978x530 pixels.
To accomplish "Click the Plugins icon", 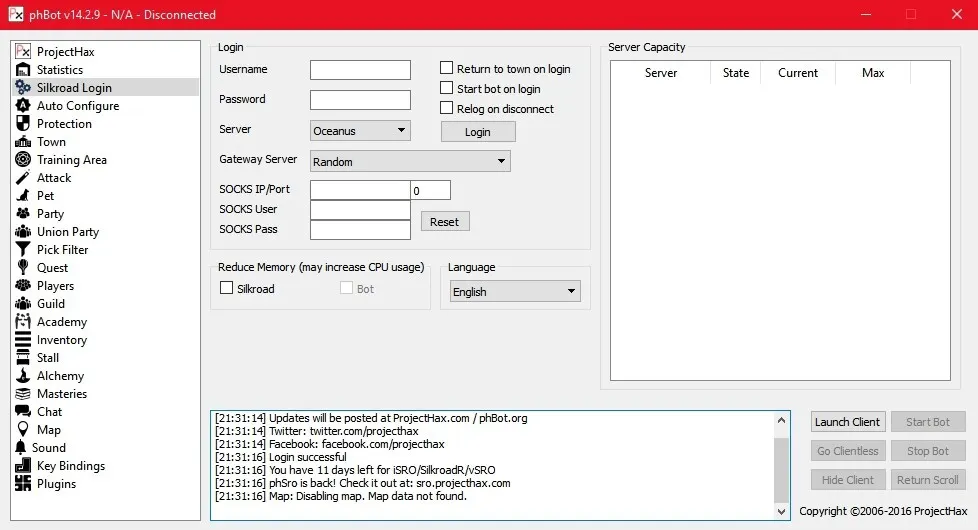I will pos(23,483).
